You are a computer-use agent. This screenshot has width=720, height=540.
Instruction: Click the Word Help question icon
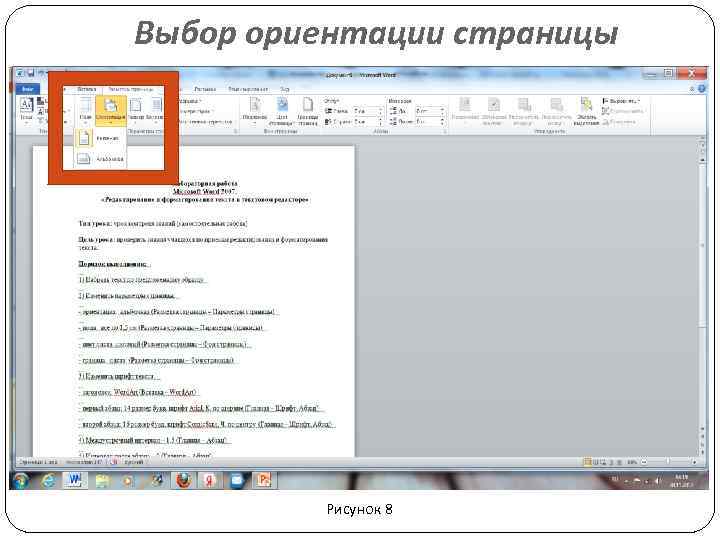point(702,89)
